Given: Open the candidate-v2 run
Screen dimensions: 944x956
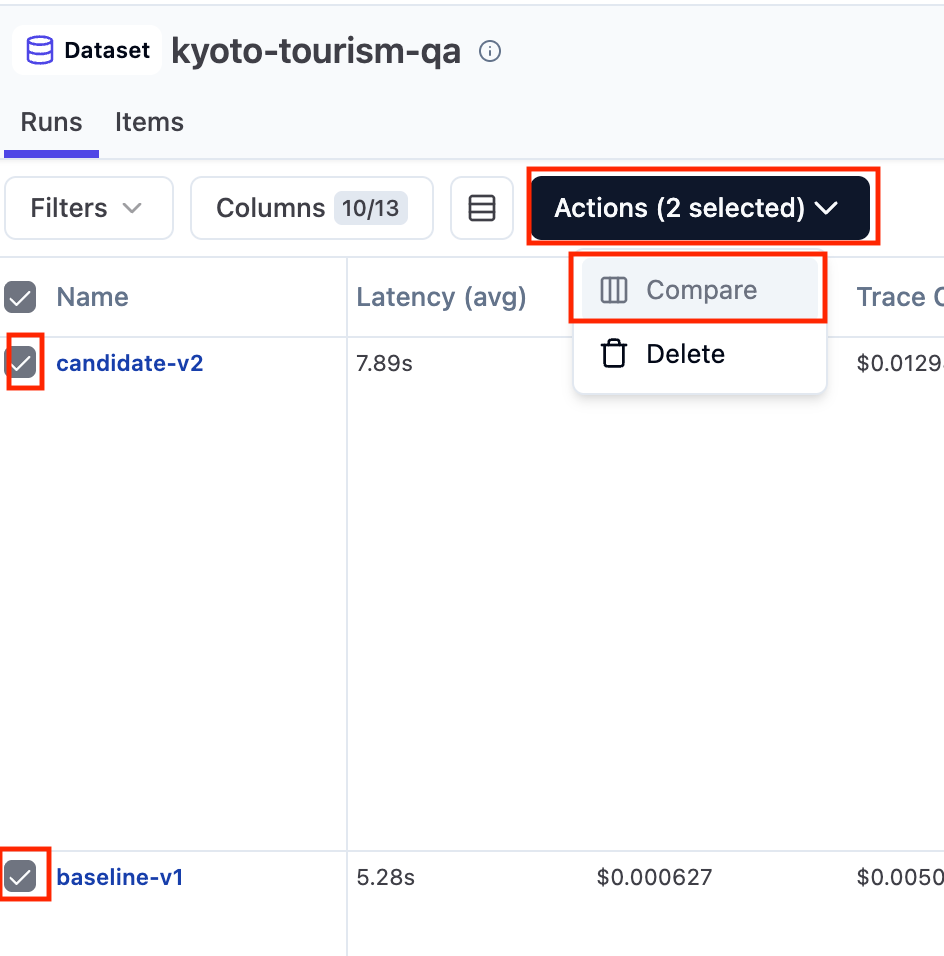Looking at the screenshot, I should tap(130, 363).
